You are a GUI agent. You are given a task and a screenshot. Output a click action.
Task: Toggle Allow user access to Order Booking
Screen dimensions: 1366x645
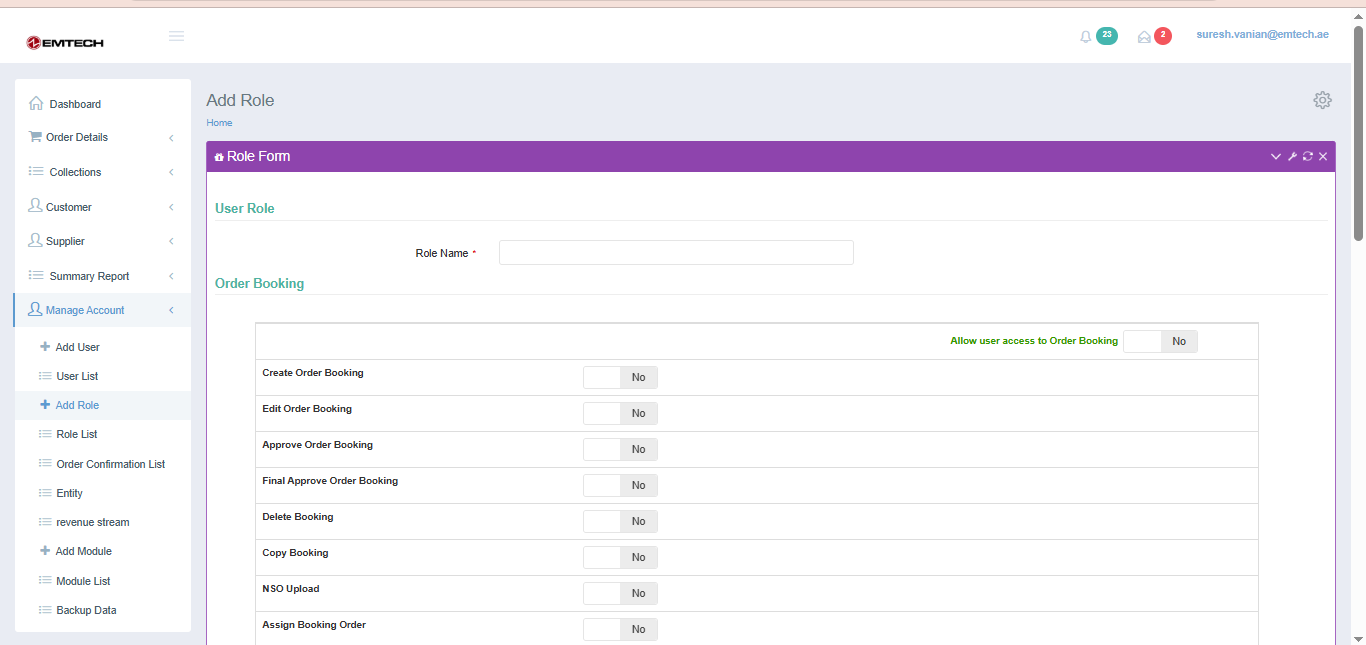click(x=1159, y=342)
